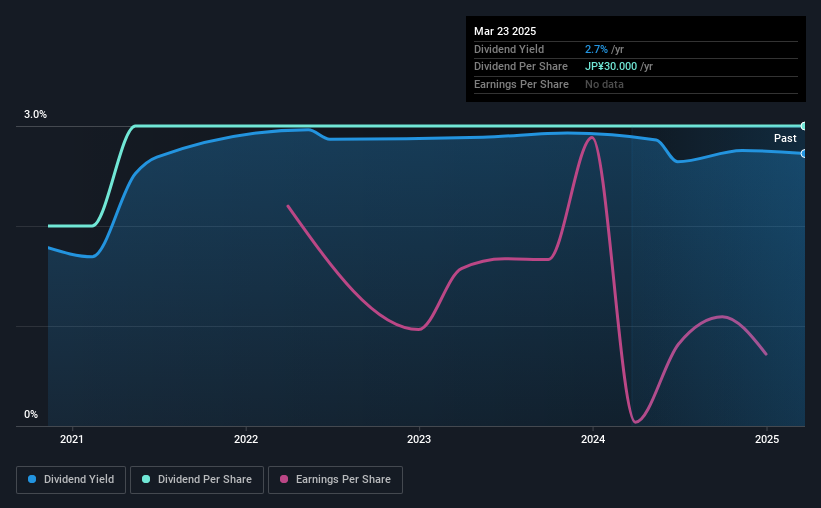Click the 2021 x-axis label

click(x=72, y=439)
